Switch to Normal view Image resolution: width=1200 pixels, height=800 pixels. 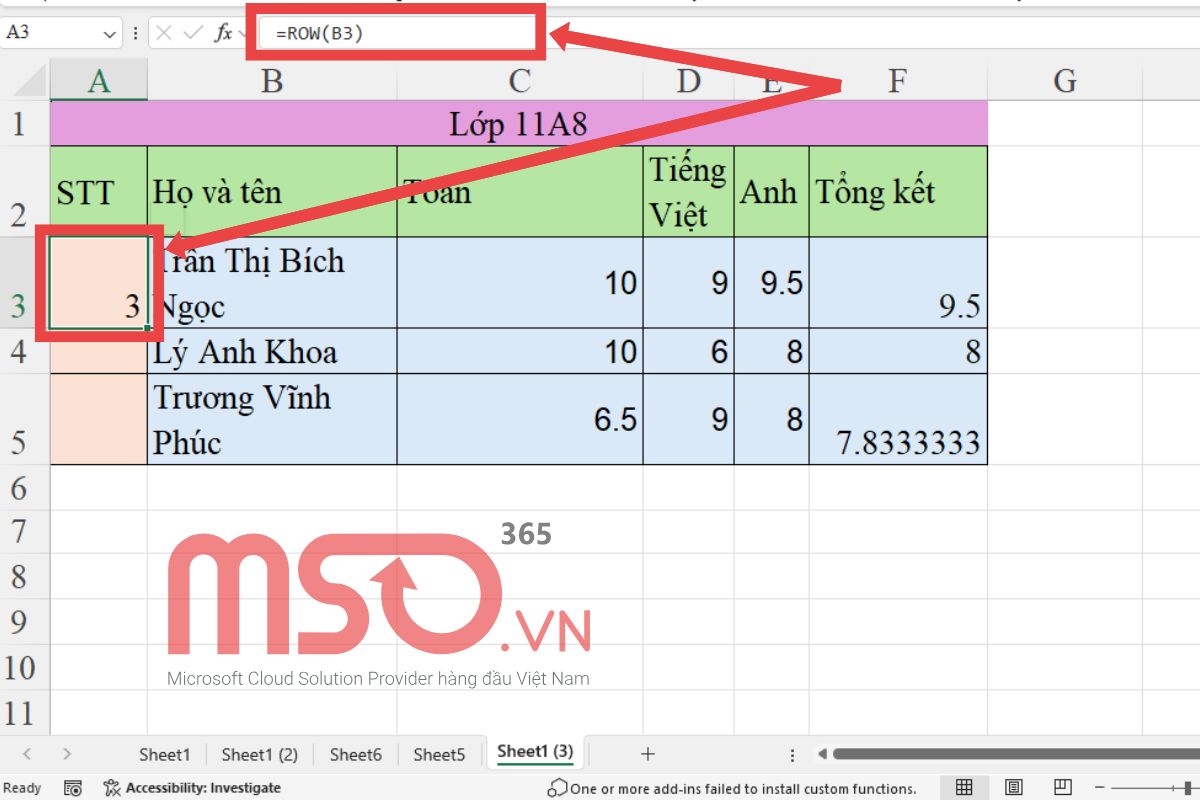point(964,787)
